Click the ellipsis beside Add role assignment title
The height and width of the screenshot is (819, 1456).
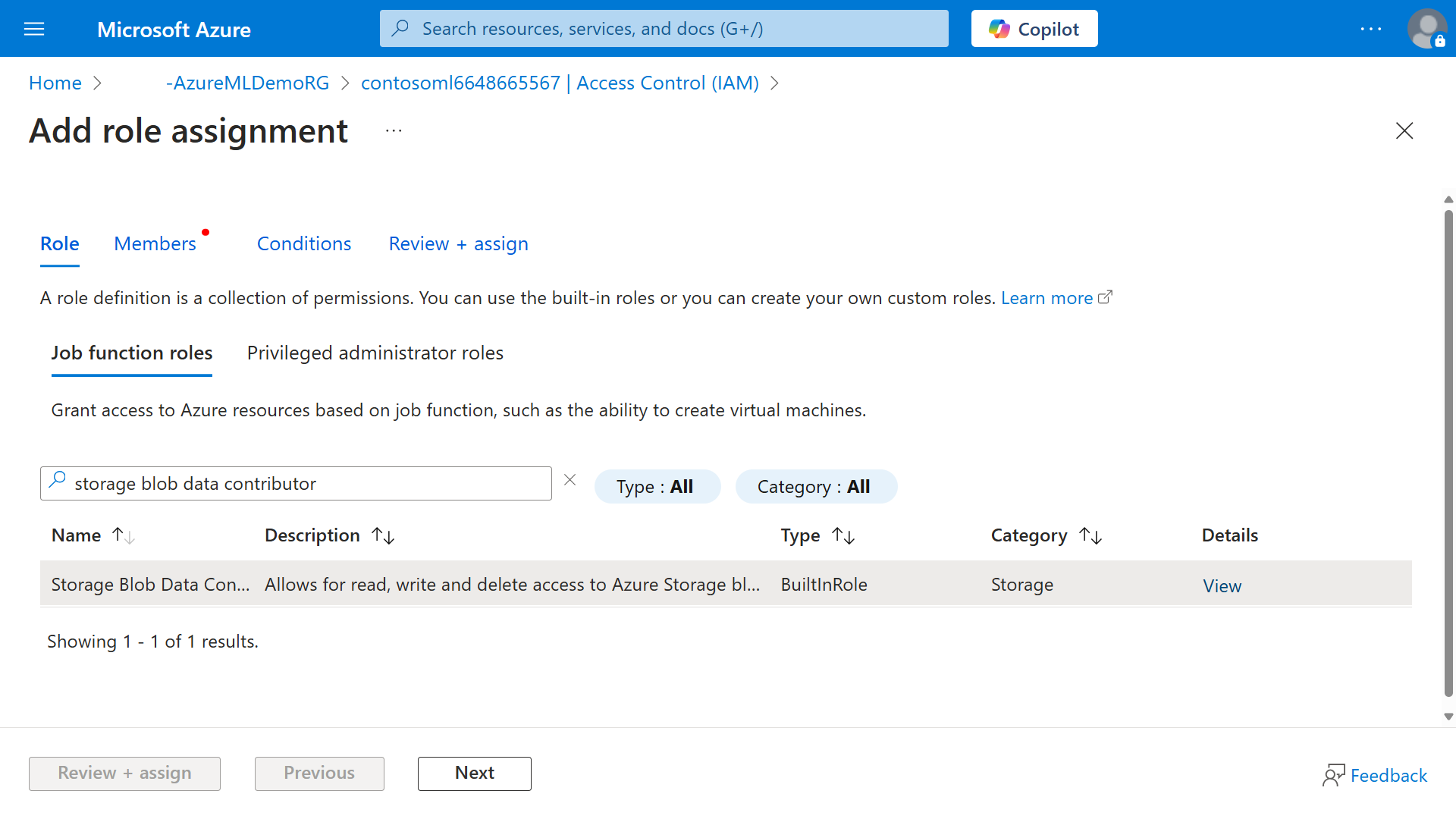point(394,130)
